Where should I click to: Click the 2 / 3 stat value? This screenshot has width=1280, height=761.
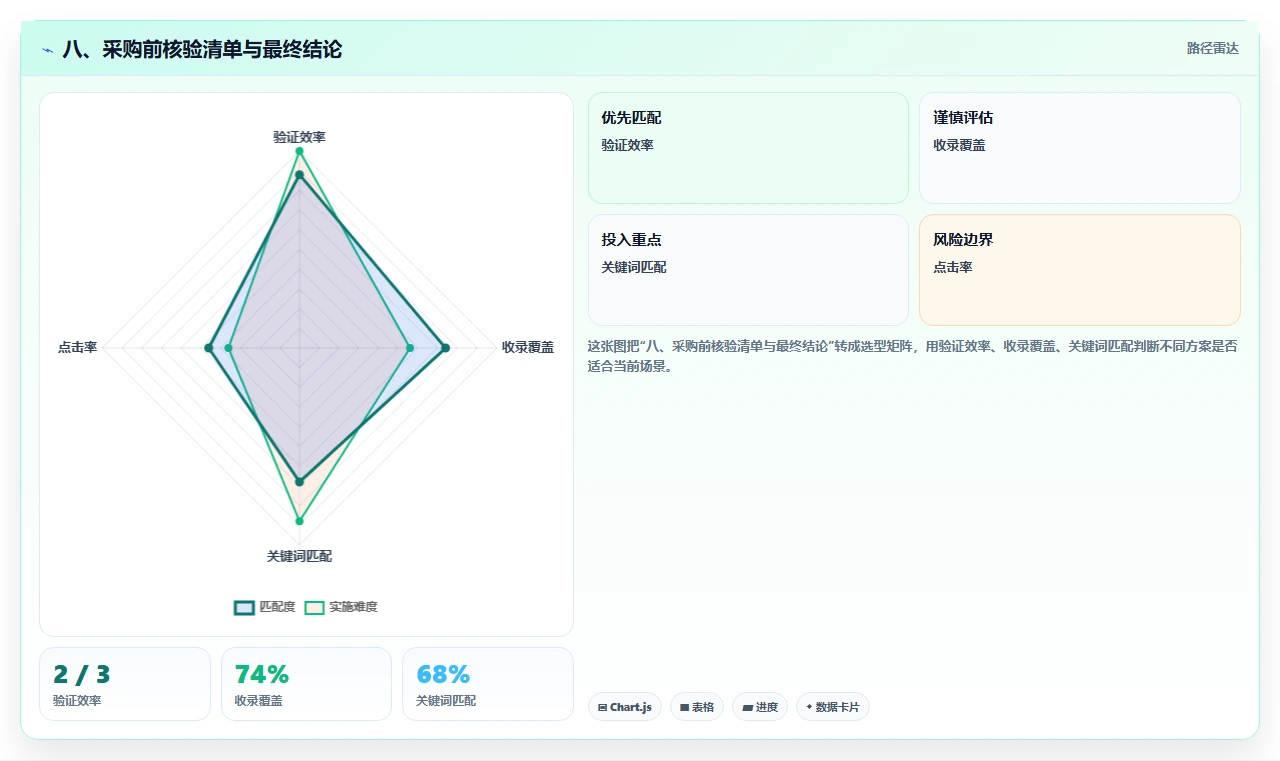click(82, 675)
